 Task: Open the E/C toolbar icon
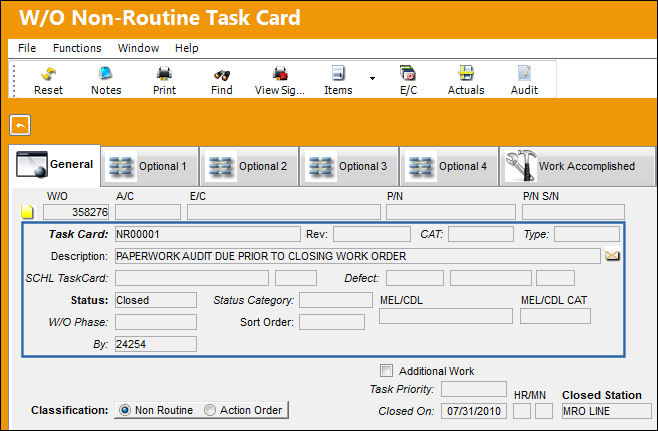coord(408,73)
